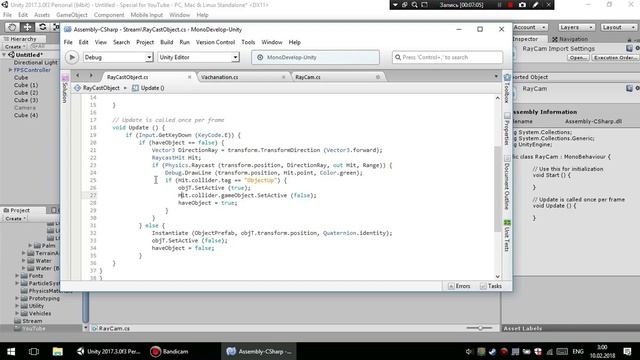Open the document tab list dropdown arrow

(496, 76)
